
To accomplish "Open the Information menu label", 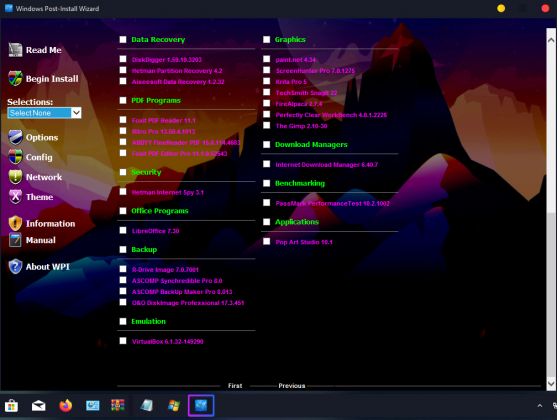I will (x=50, y=224).
